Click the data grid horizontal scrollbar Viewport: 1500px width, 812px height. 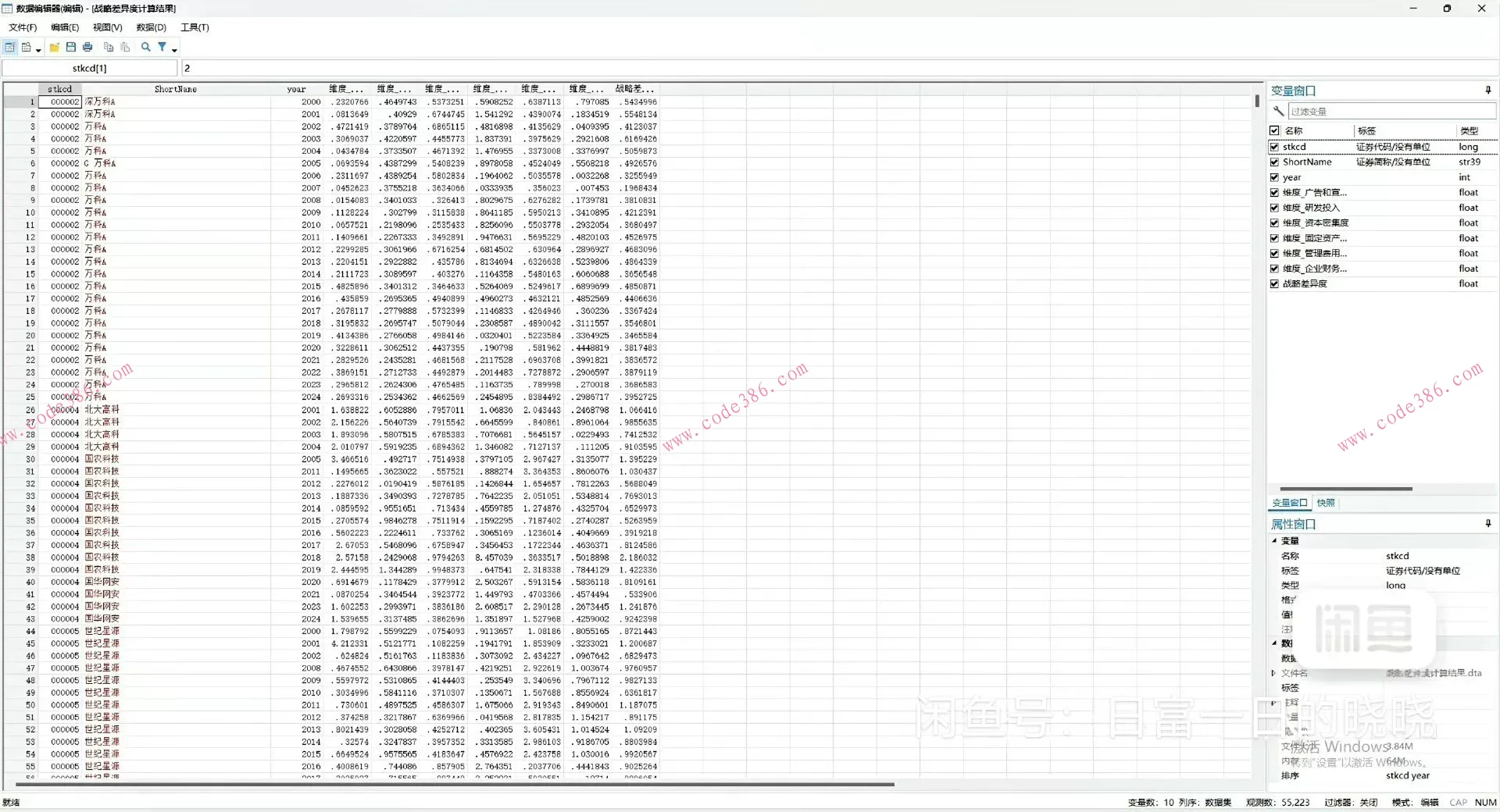[x=455, y=784]
